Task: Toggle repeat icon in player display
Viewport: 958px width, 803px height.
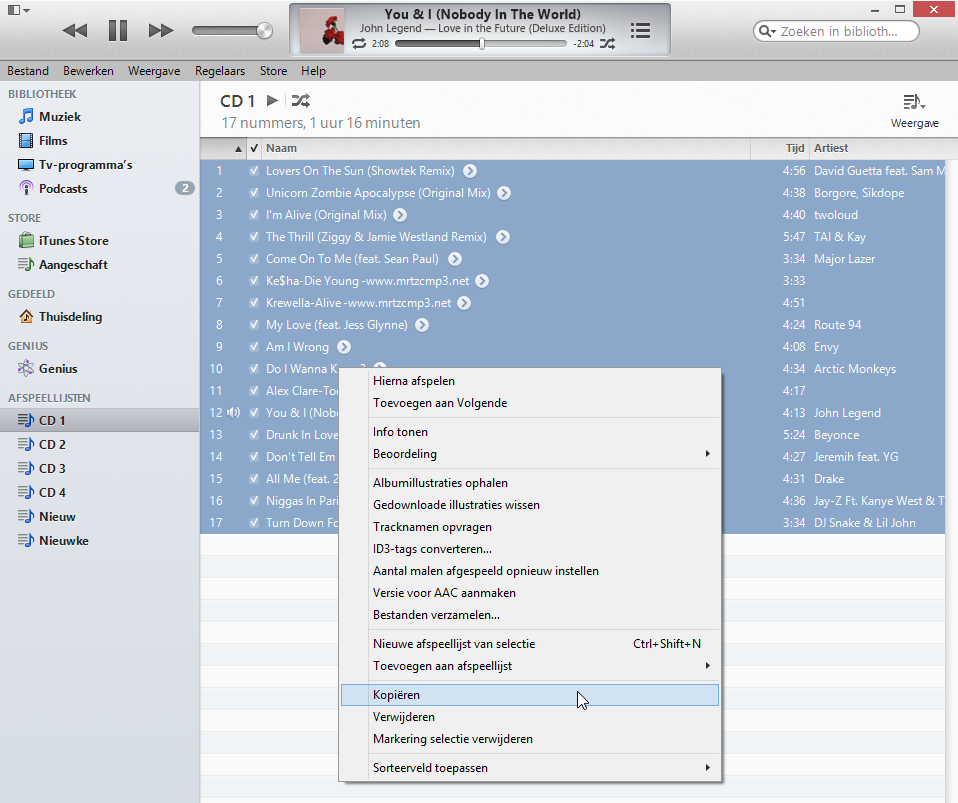Action: 359,43
